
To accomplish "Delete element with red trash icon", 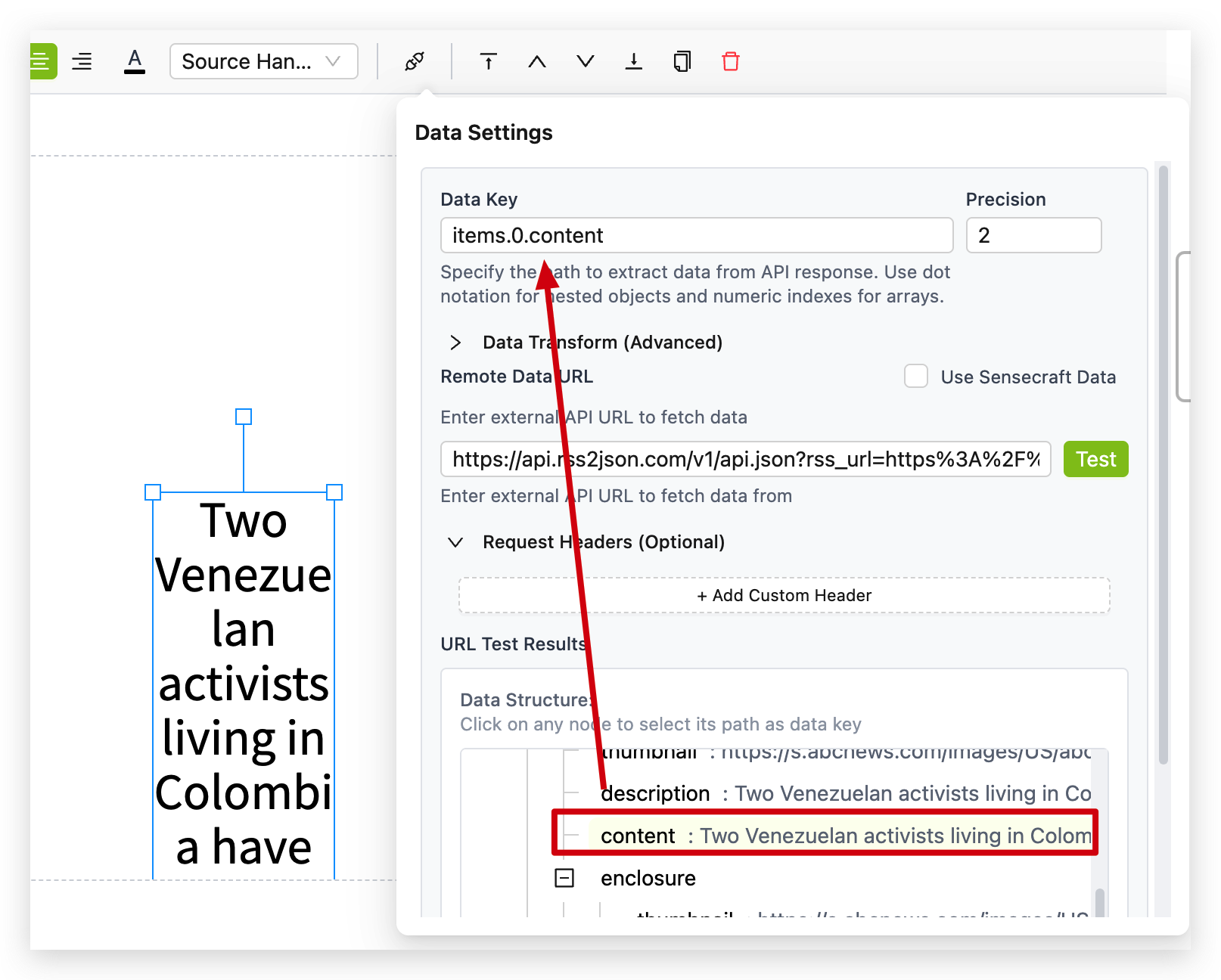I will [x=731, y=61].
